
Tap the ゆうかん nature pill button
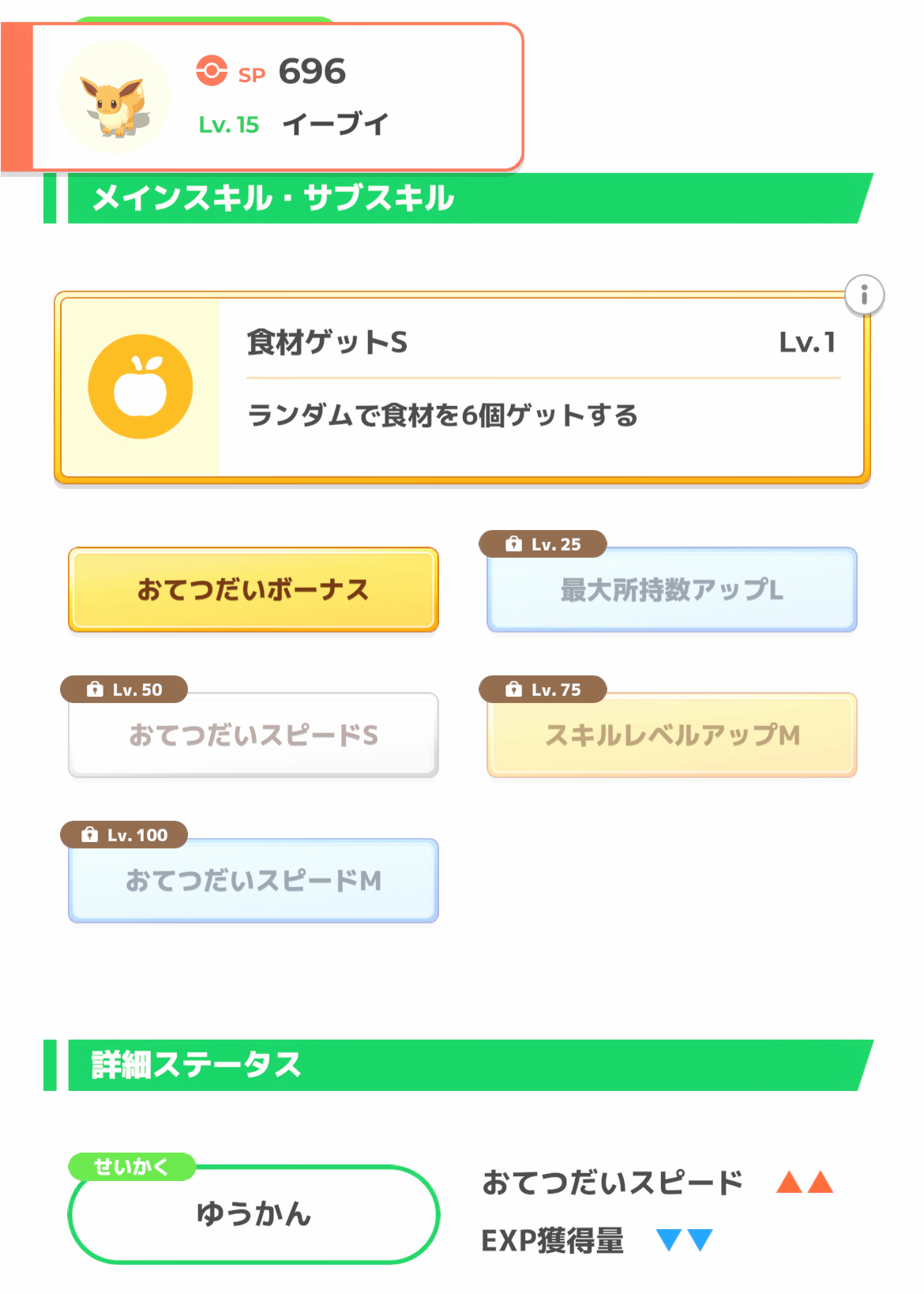[253, 1214]
